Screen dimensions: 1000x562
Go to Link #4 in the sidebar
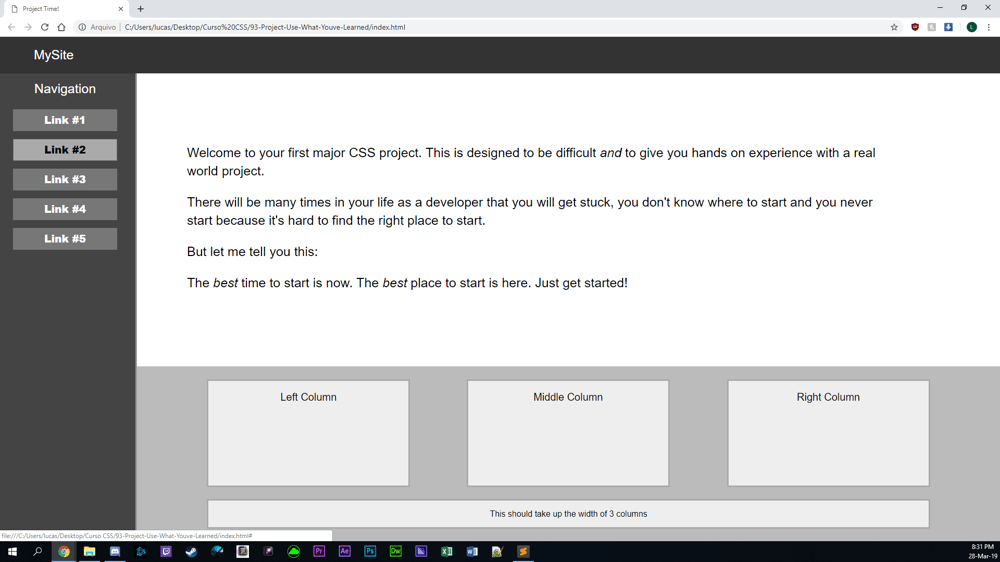pos(65,209)
